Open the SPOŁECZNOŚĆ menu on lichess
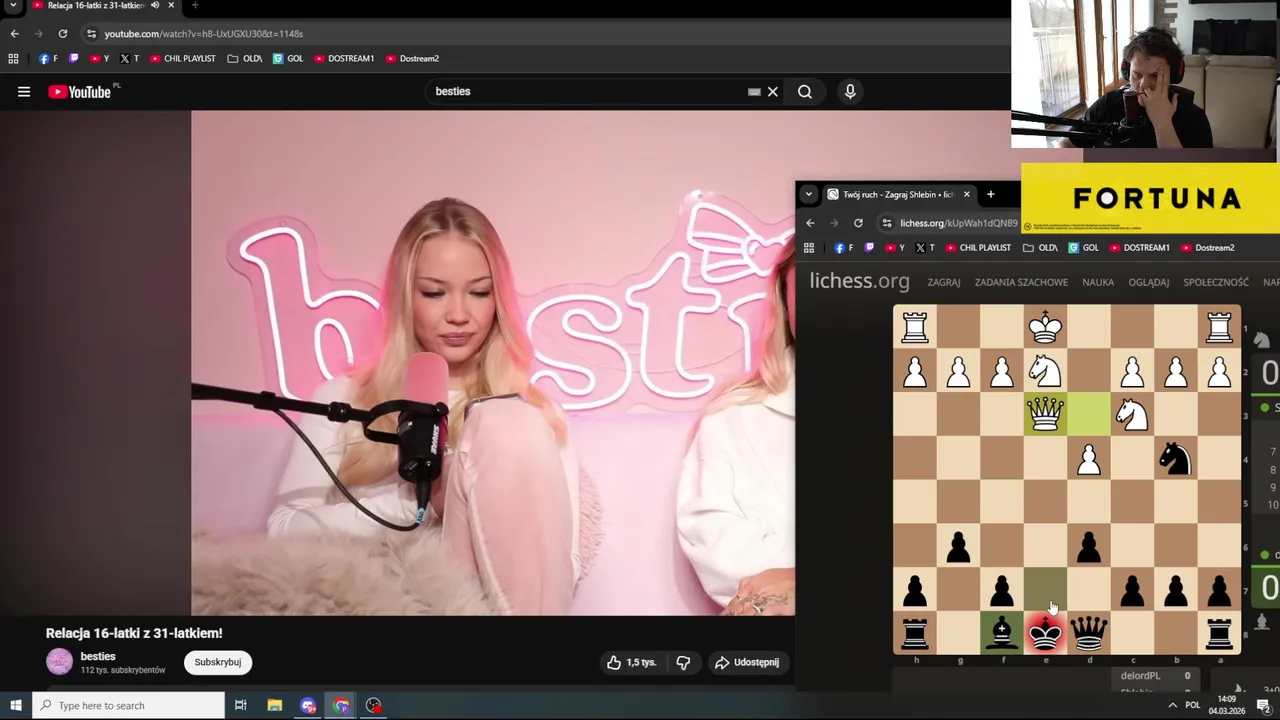 1216,282
